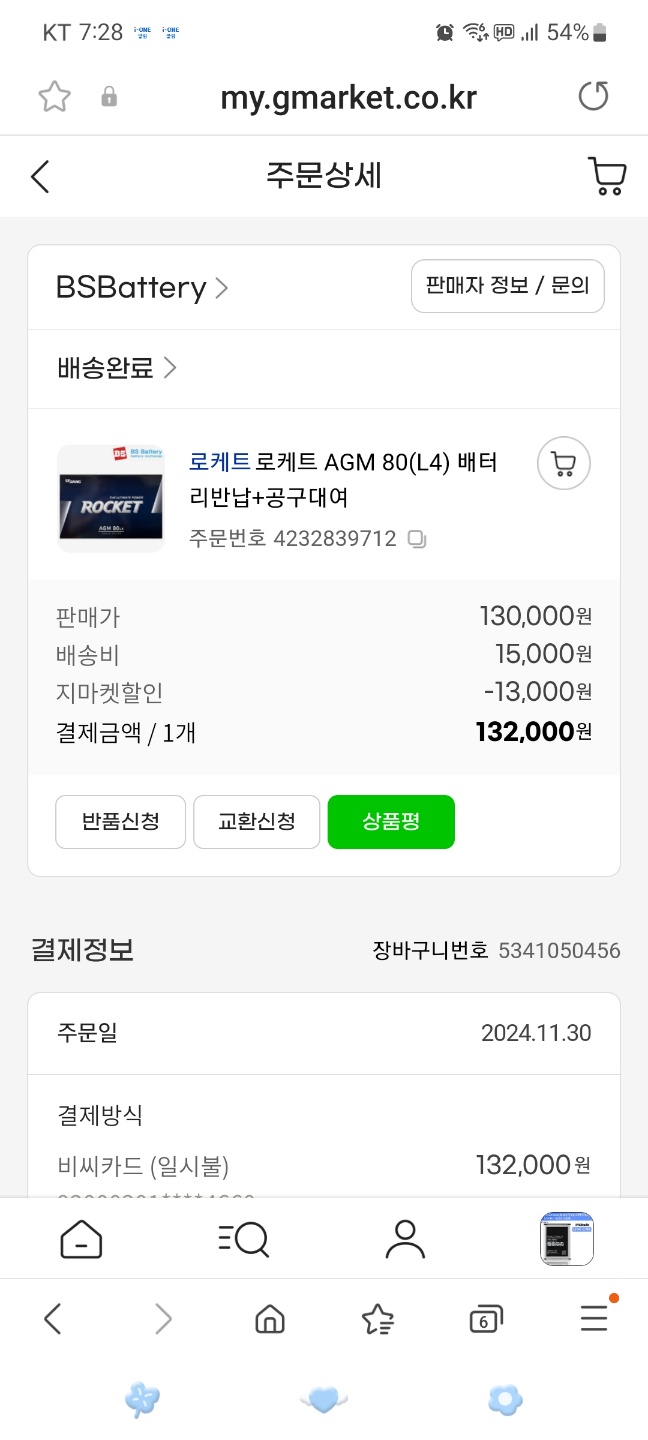Add the Rocket battery to cart via the round cart icon

pos(564,464)
